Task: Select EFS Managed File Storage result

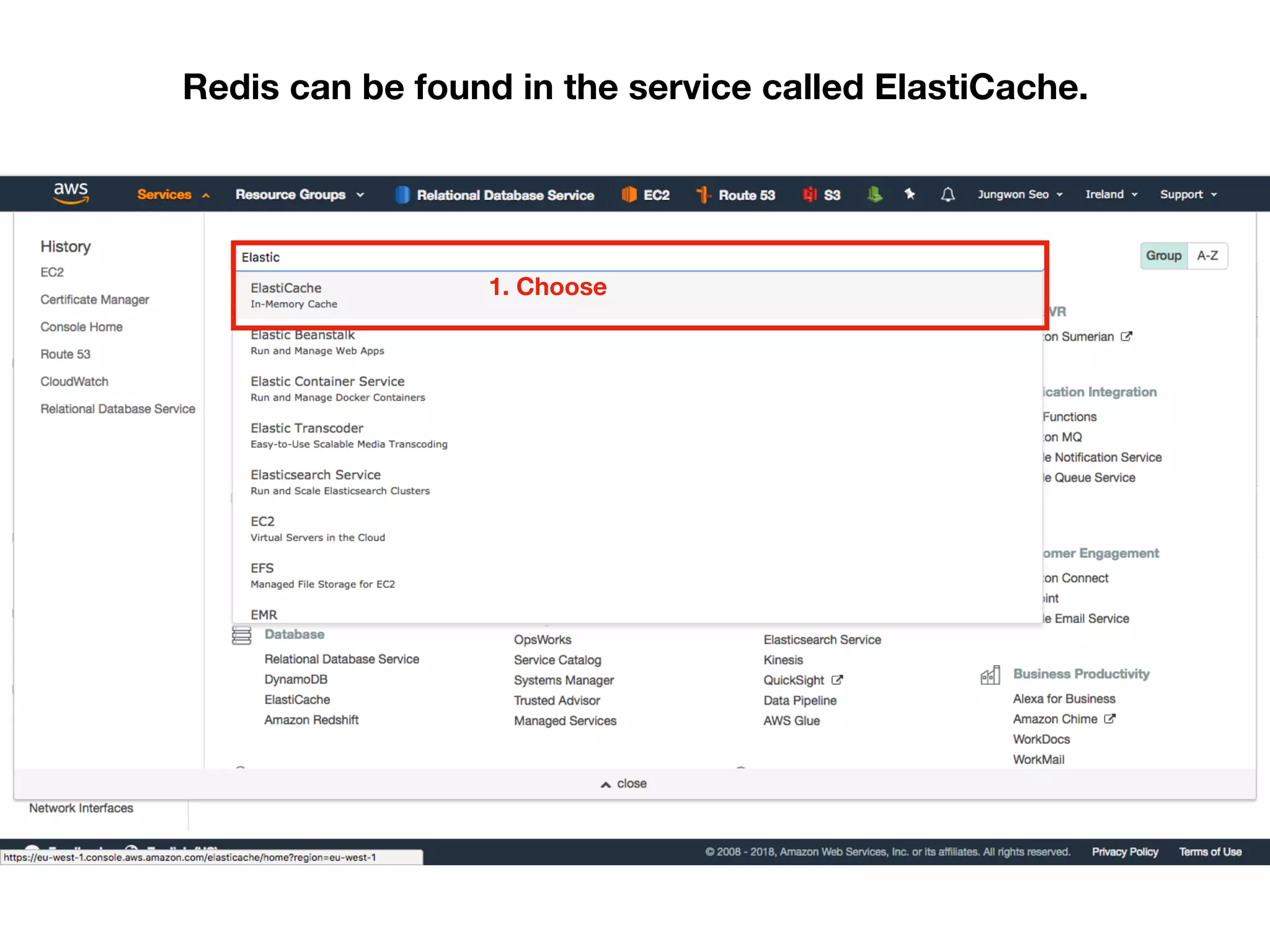Action: coord(637,575)
